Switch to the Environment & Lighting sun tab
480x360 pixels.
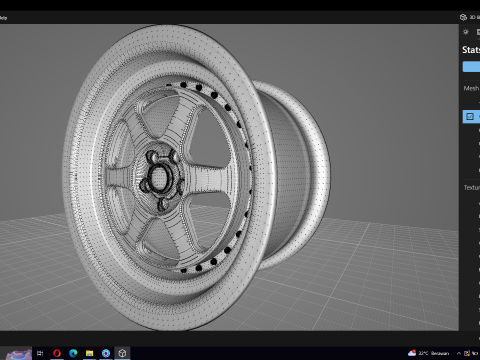[466, 32]
